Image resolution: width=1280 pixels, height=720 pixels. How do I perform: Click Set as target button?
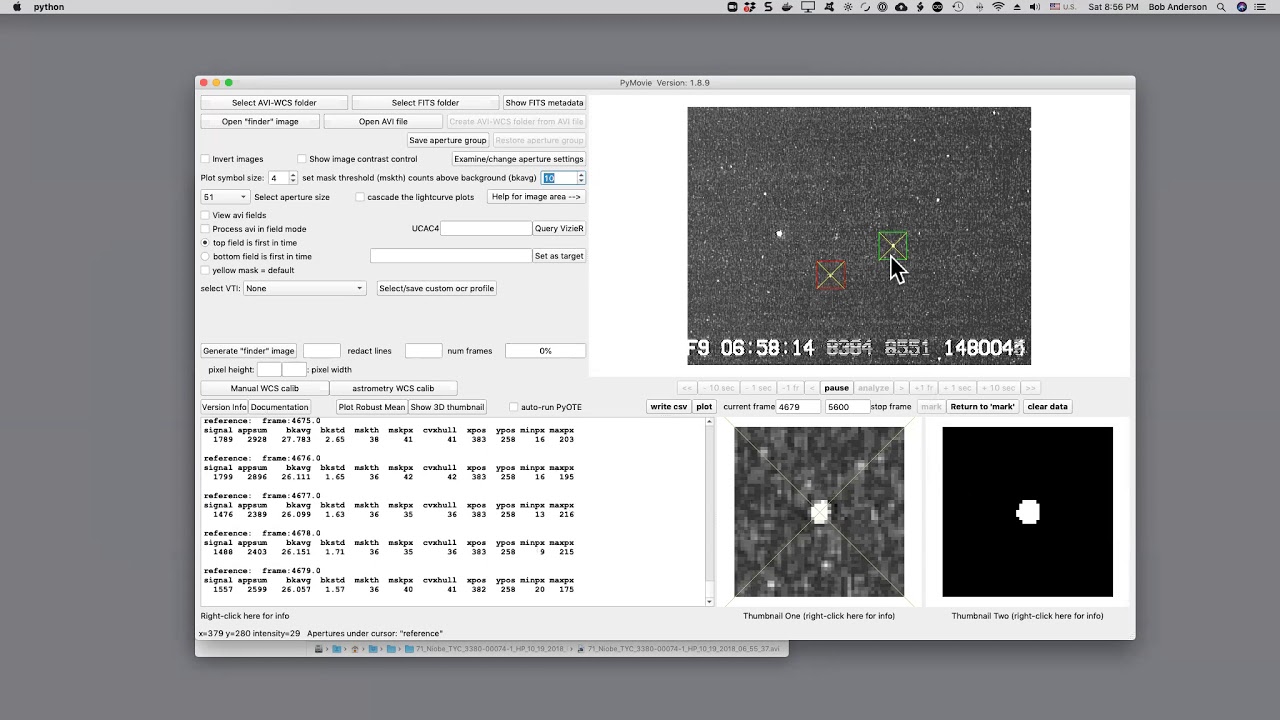pyautogui.click(x=559, y=256)
